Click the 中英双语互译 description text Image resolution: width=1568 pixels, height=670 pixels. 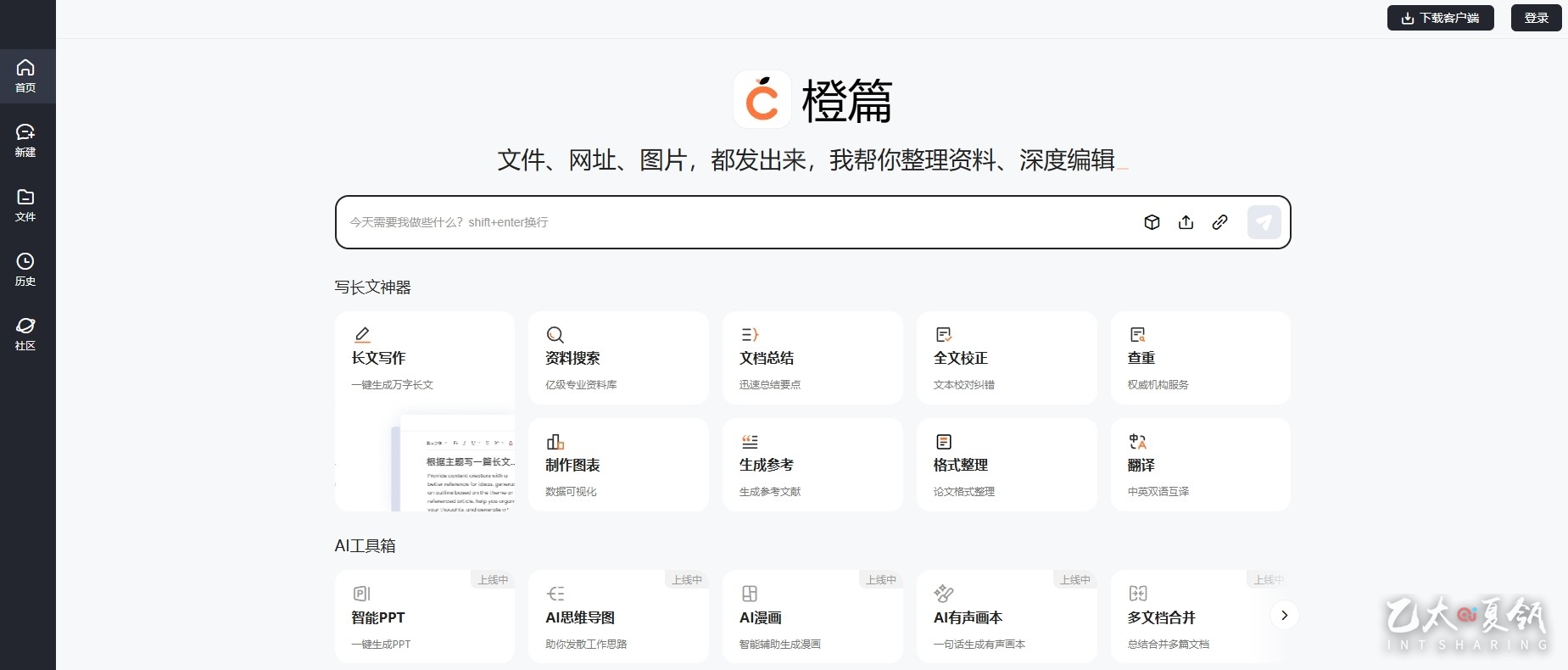coord(1158,492)
